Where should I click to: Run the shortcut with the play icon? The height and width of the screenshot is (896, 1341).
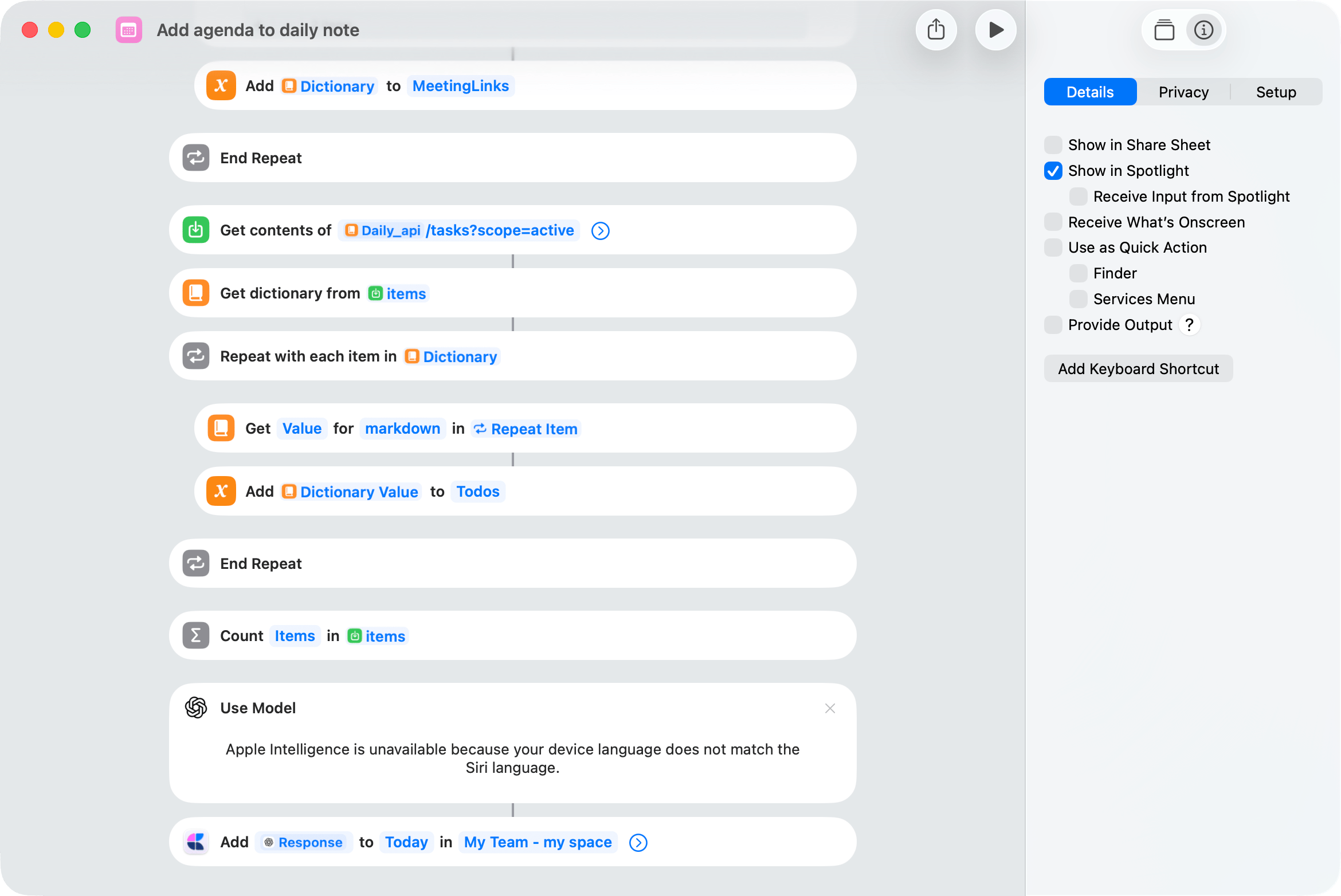pyautogui.click(x=995, y=29)
